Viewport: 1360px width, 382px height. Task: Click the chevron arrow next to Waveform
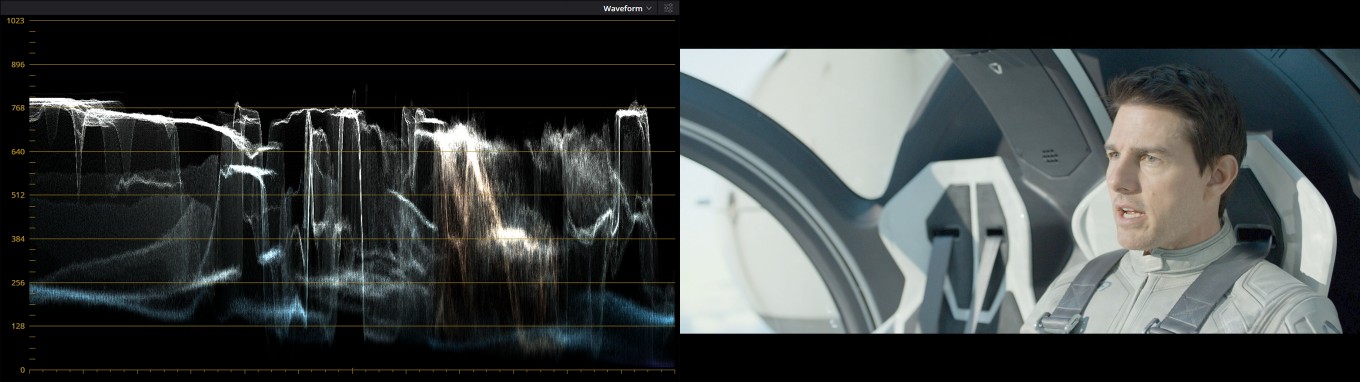click(x=649, y=8)
